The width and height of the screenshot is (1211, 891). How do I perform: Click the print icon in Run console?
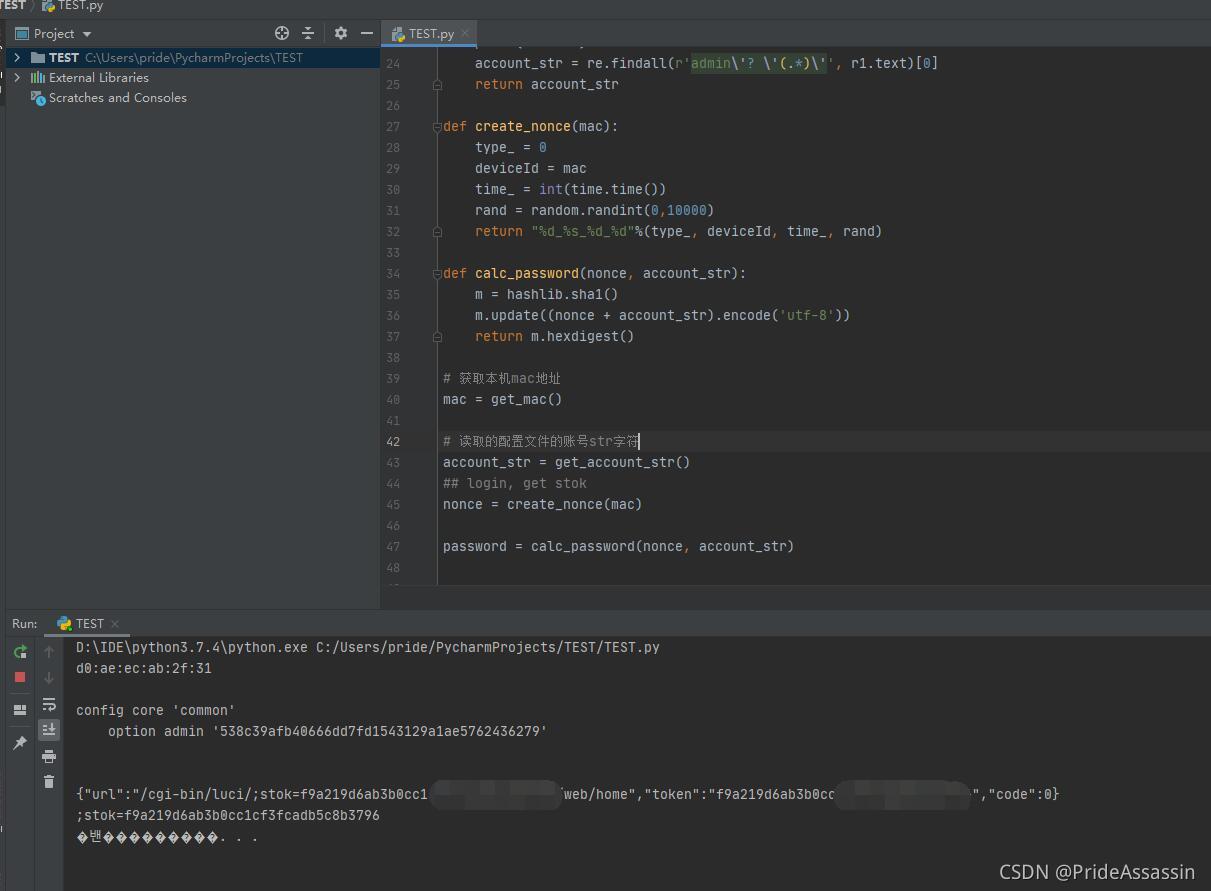coord(49,756)
